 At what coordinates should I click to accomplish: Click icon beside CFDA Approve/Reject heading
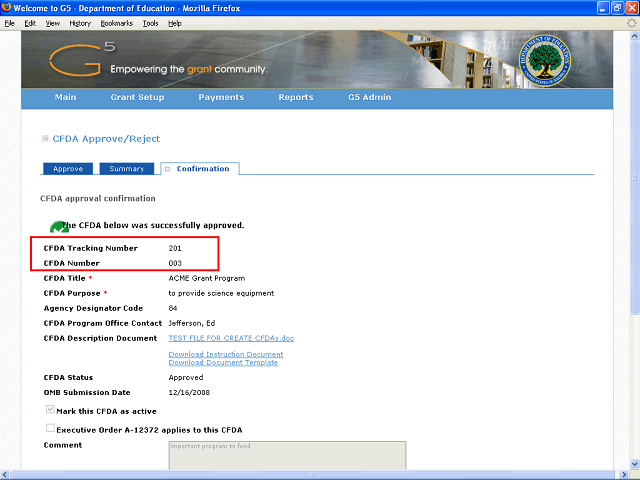[x=45, y=139]
